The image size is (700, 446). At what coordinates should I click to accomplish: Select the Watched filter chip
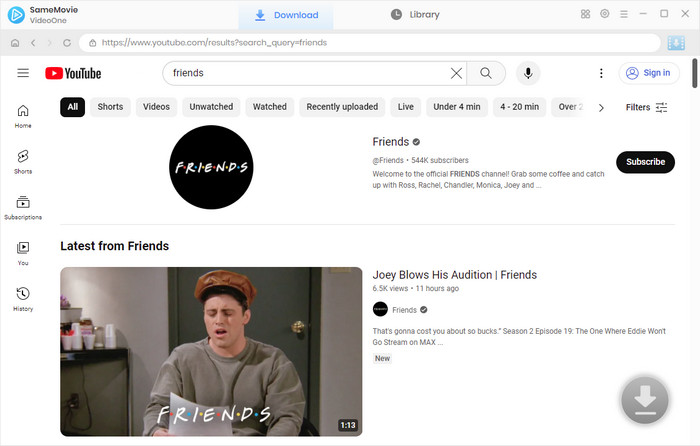[270, 107]
